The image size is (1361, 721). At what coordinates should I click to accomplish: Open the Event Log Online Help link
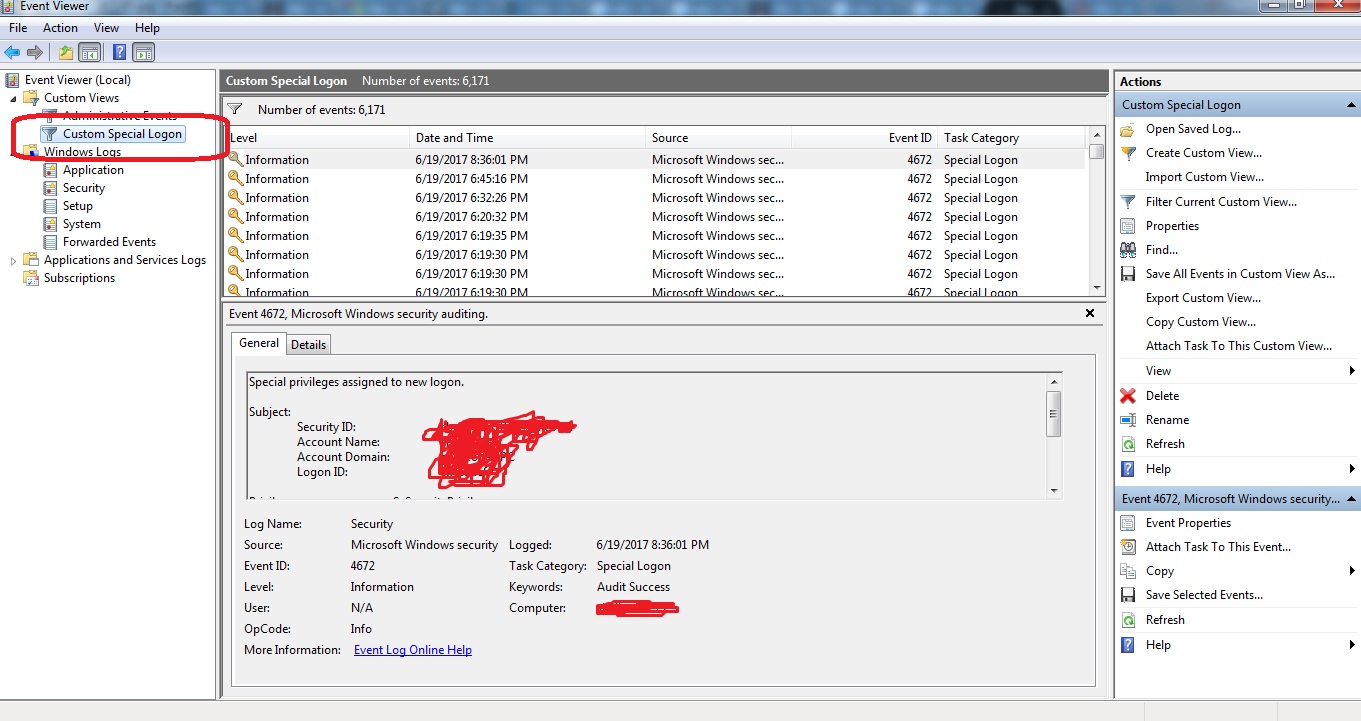pos(412,649)
